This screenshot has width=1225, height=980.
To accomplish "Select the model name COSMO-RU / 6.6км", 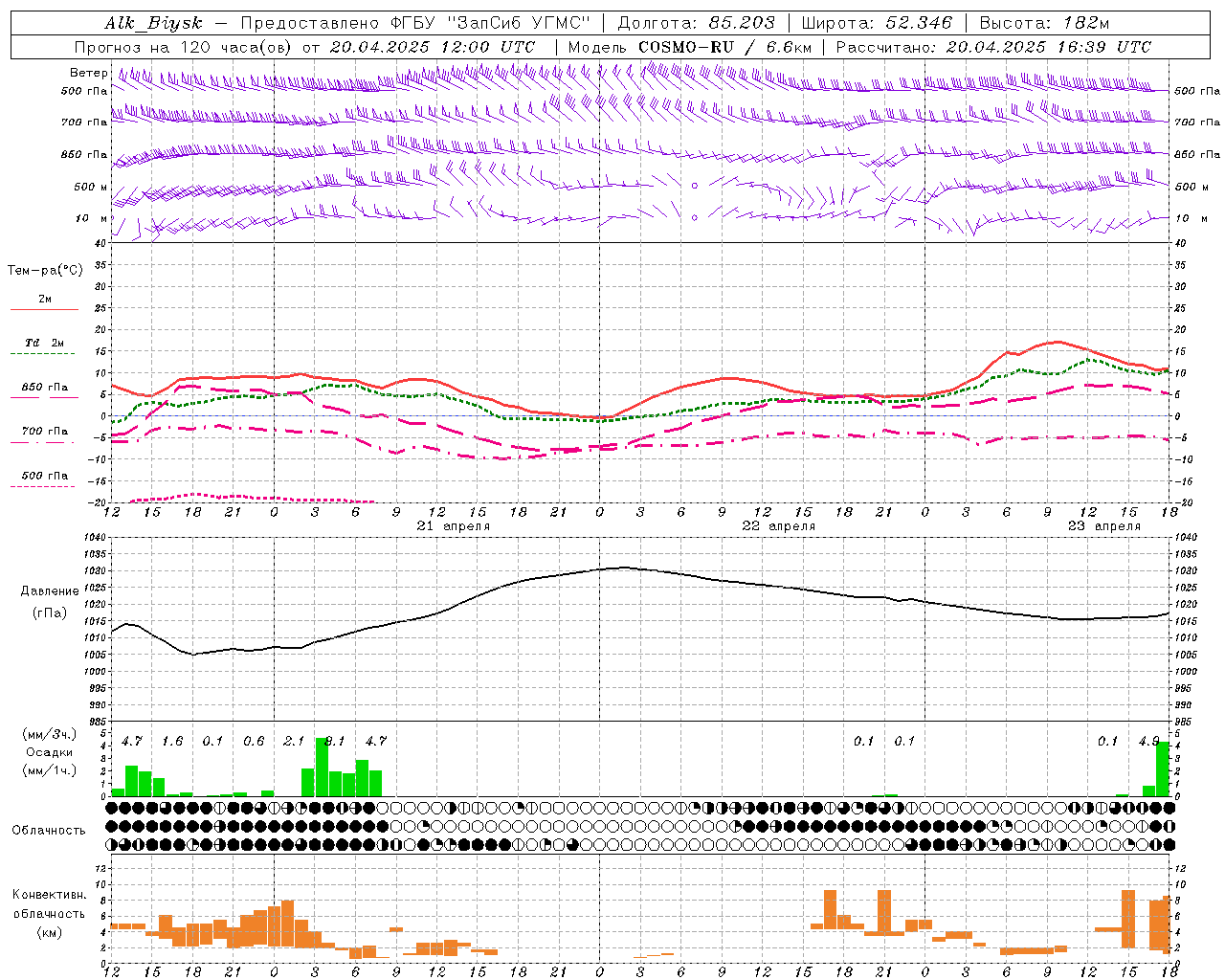I will pos(725,47).
